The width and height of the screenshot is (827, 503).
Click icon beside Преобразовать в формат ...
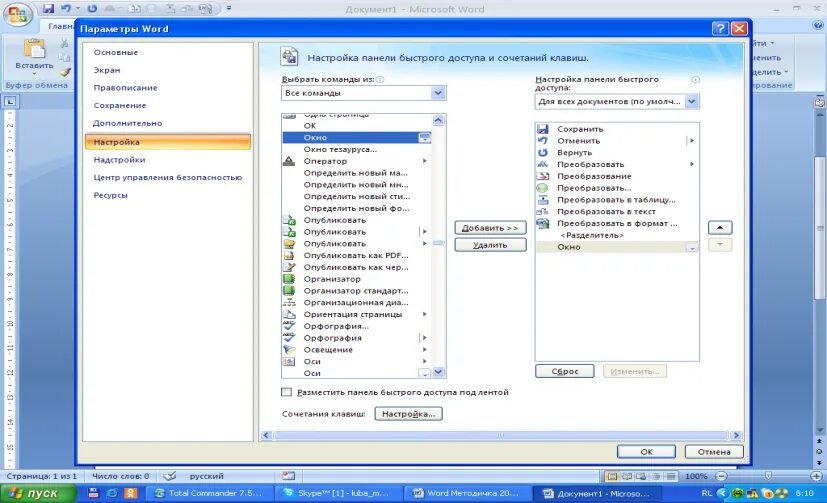(543, 223)
